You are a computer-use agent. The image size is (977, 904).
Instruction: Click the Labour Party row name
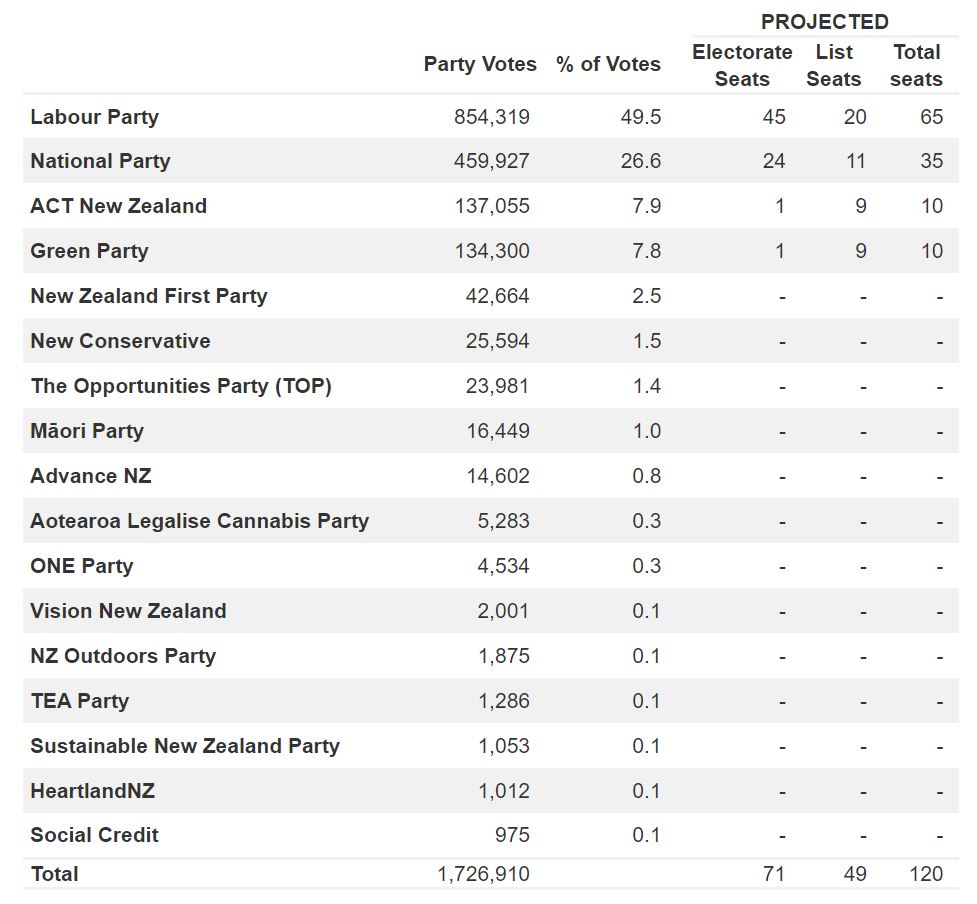click(94, 117)
